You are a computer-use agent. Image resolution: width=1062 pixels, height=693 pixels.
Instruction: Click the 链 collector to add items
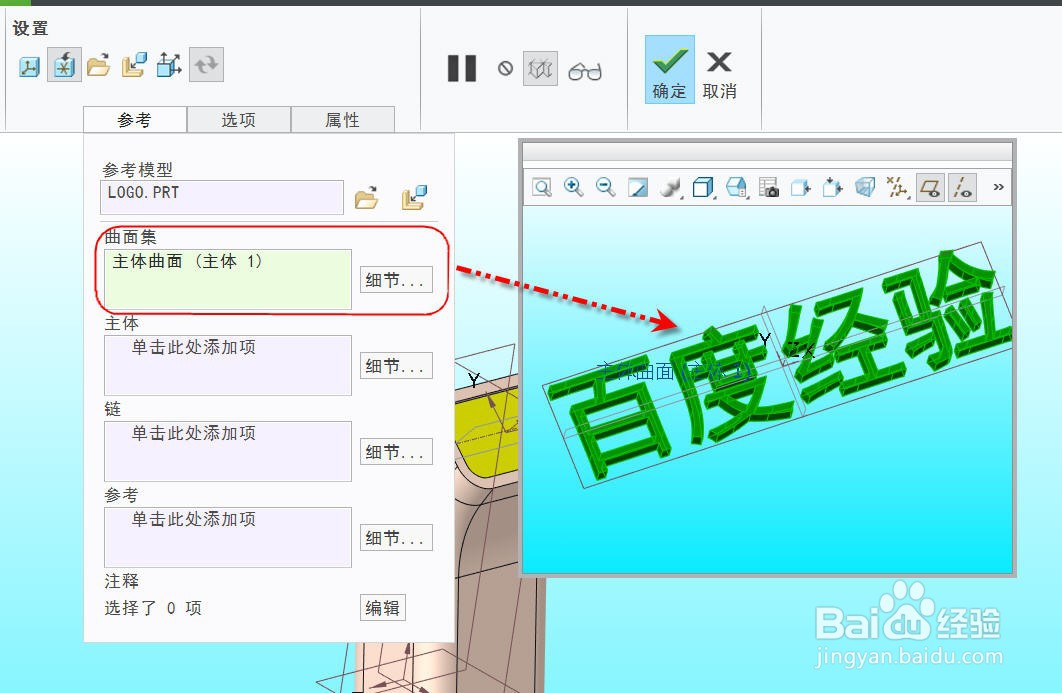pyautogui.click(x=228, y=451)
